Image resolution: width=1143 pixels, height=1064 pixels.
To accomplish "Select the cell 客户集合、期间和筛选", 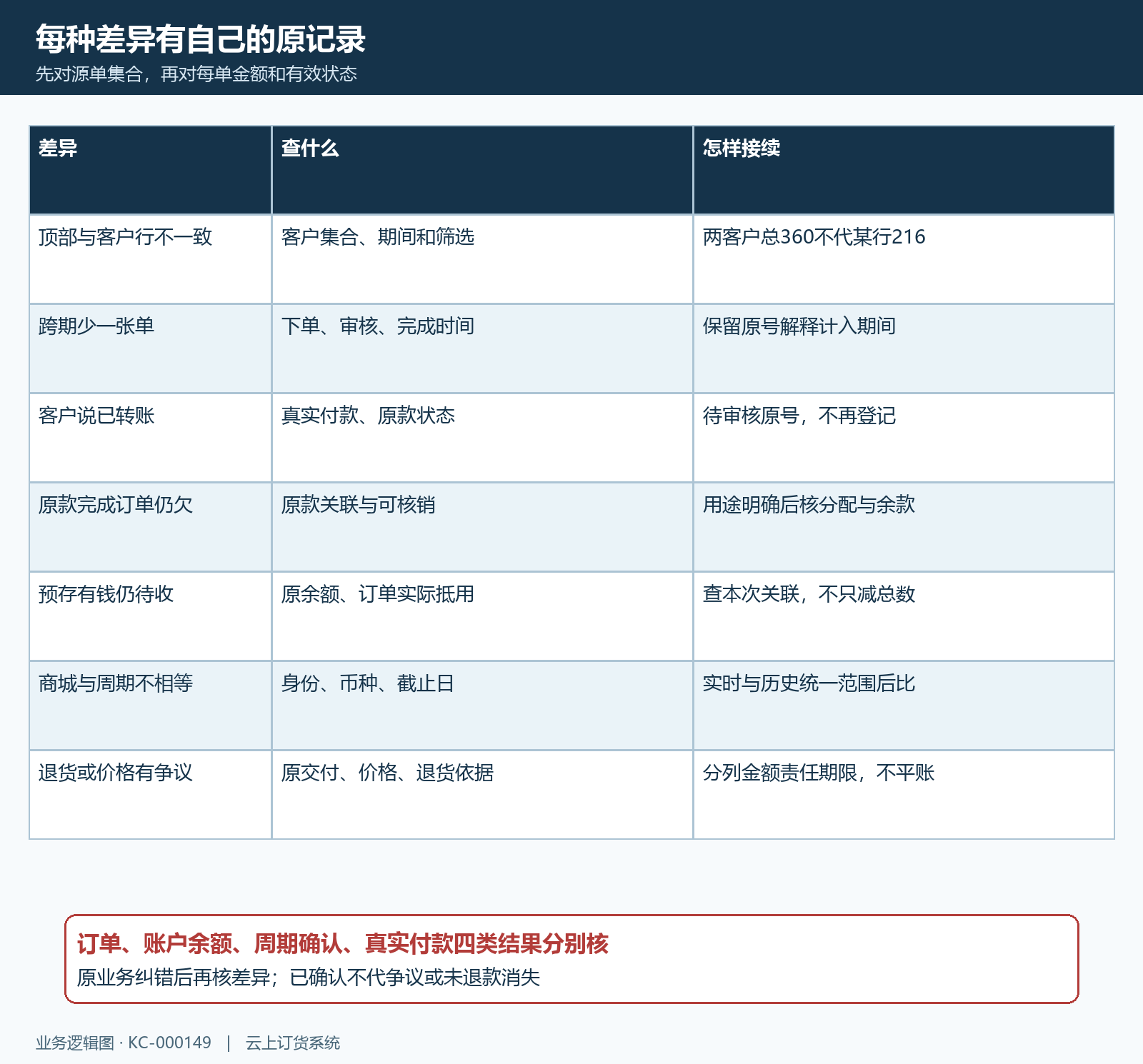I will (482, 259).
